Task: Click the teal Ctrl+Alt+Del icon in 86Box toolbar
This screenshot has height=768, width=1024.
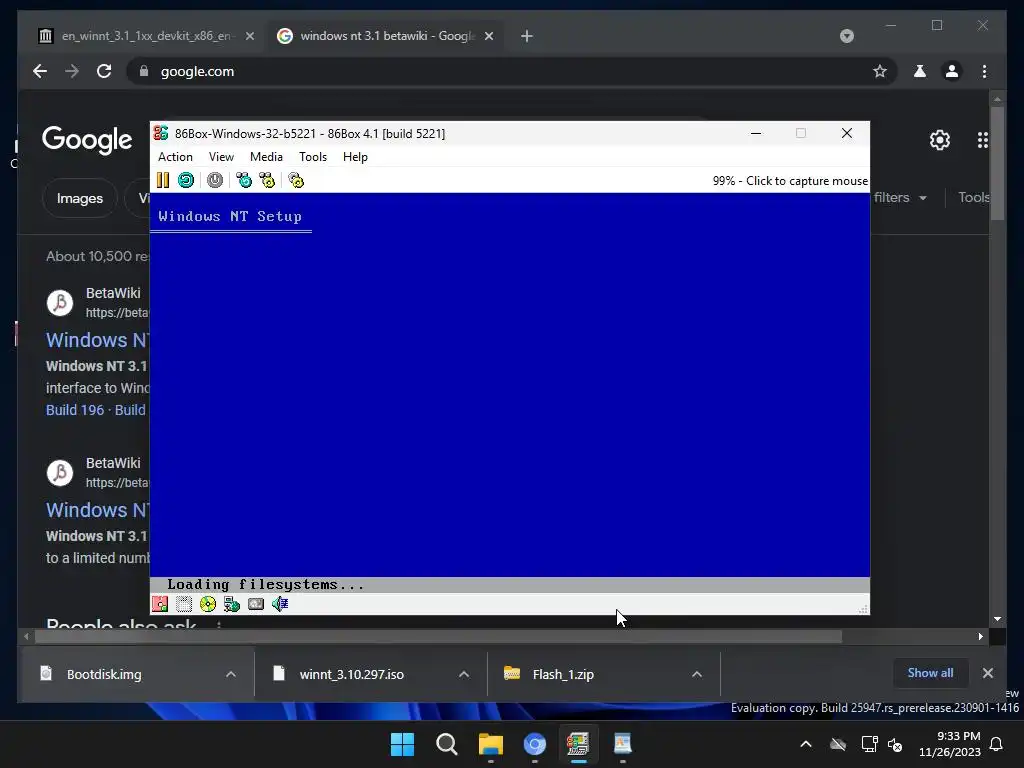Action: (x=244, y=180)
